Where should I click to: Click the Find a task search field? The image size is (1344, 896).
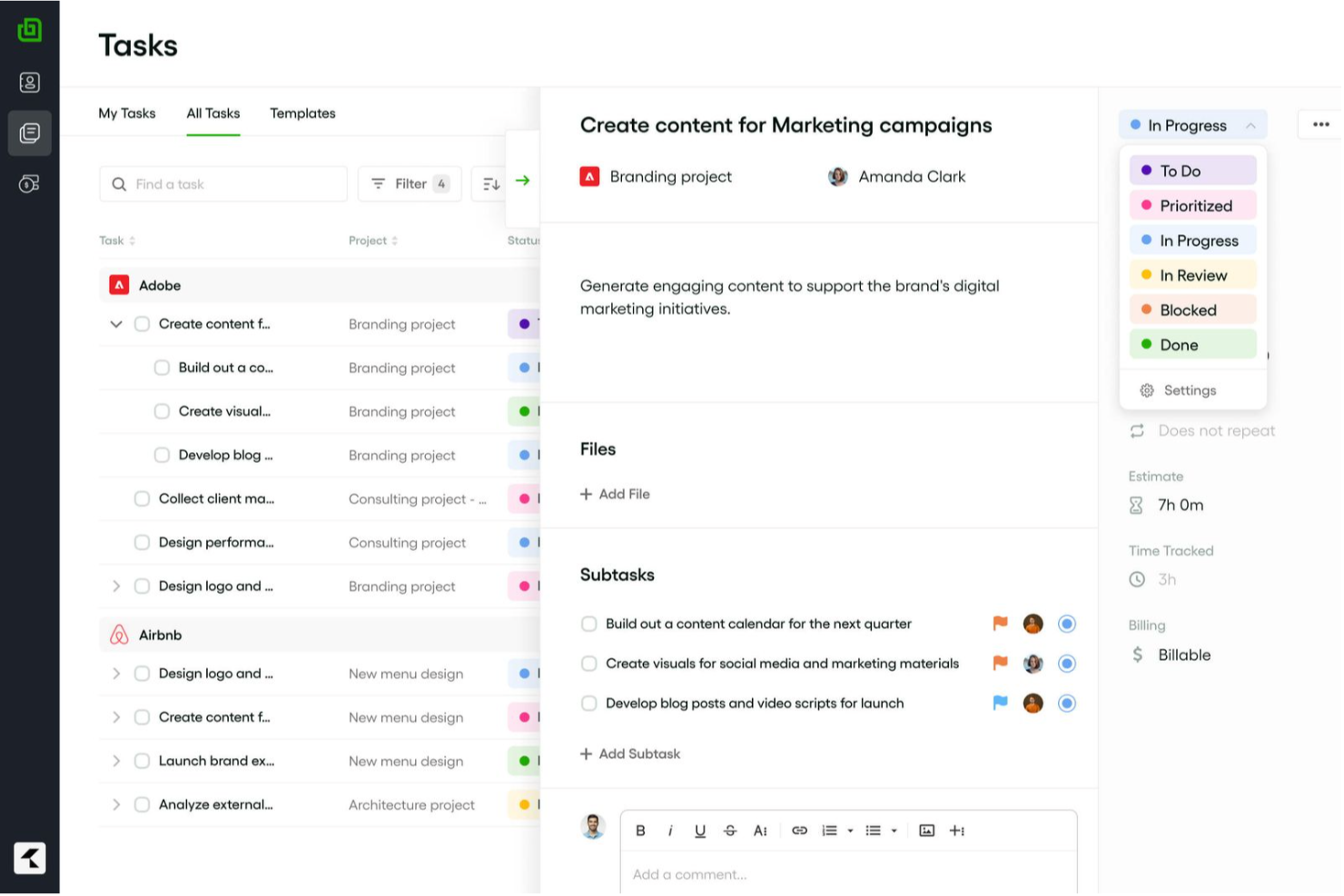pos(223,184)
